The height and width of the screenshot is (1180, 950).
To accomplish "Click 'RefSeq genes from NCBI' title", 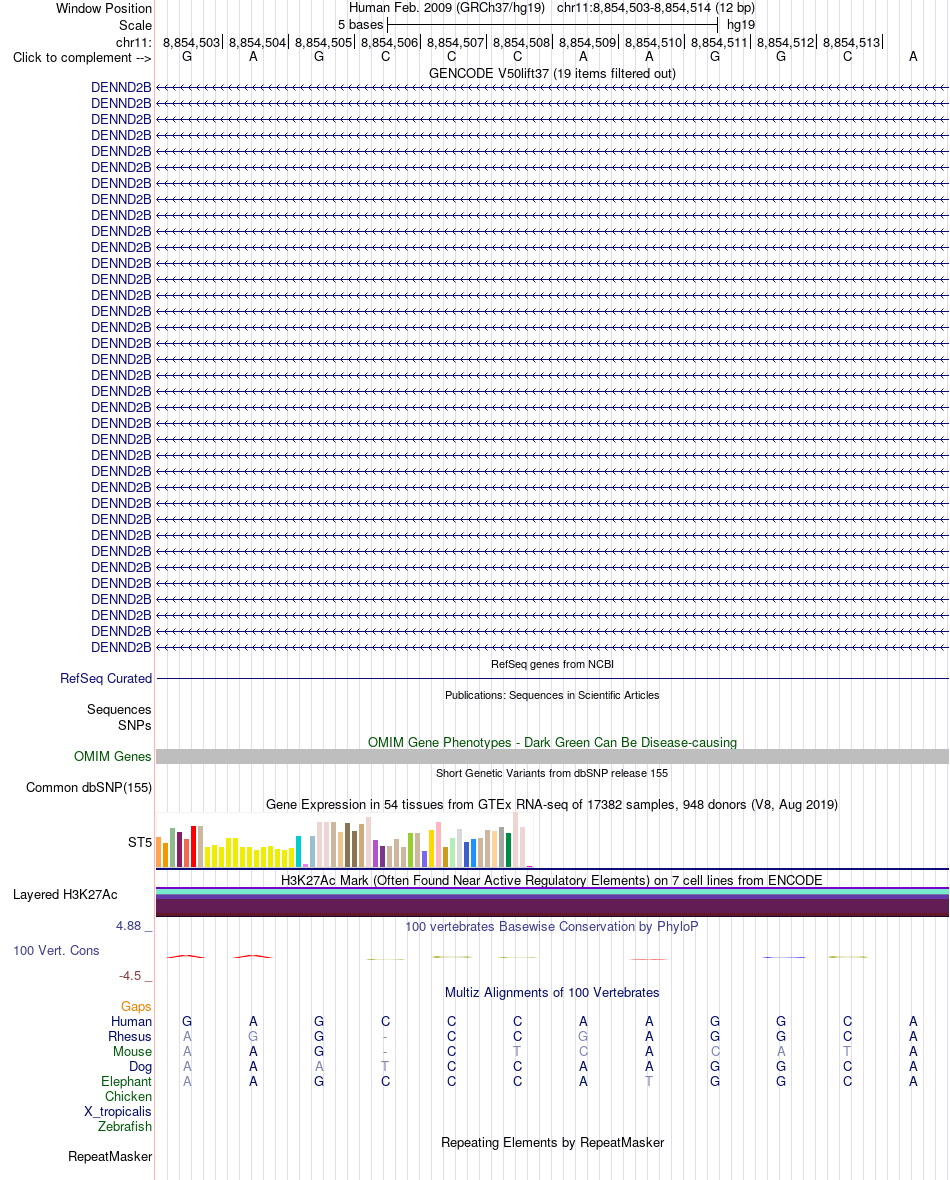I will click(553, 664).
